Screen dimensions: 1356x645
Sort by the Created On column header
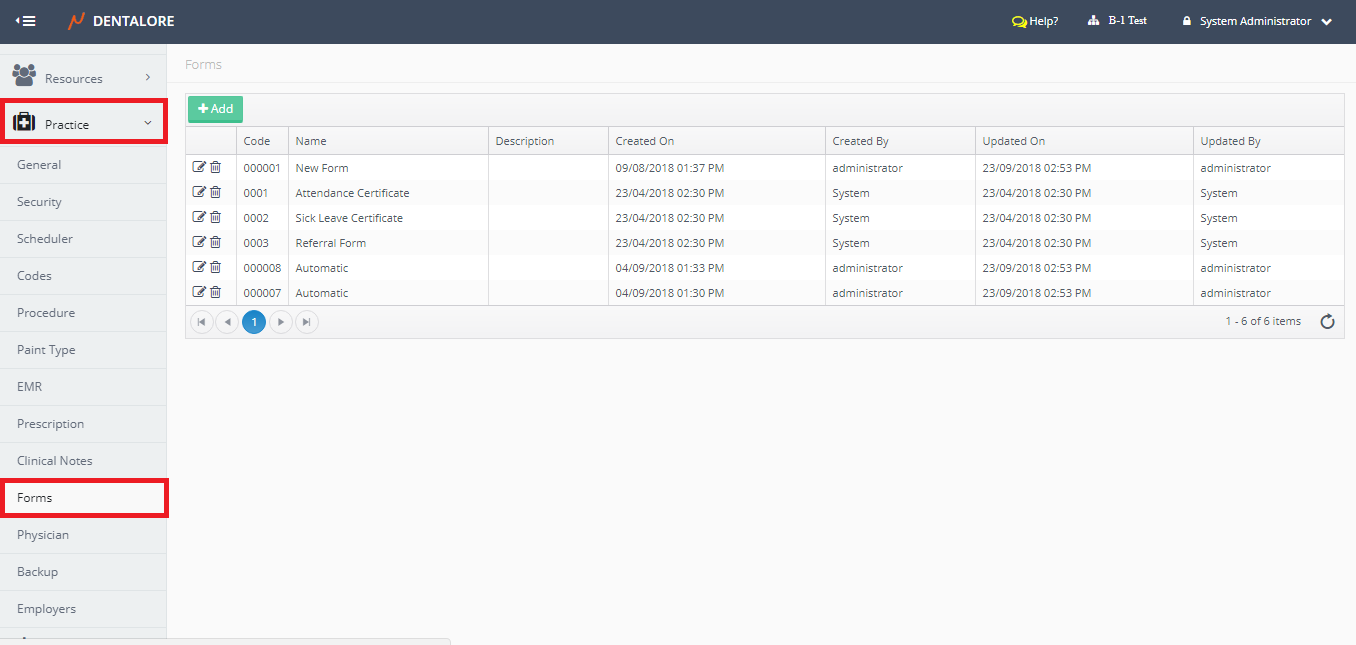point(645,141)
